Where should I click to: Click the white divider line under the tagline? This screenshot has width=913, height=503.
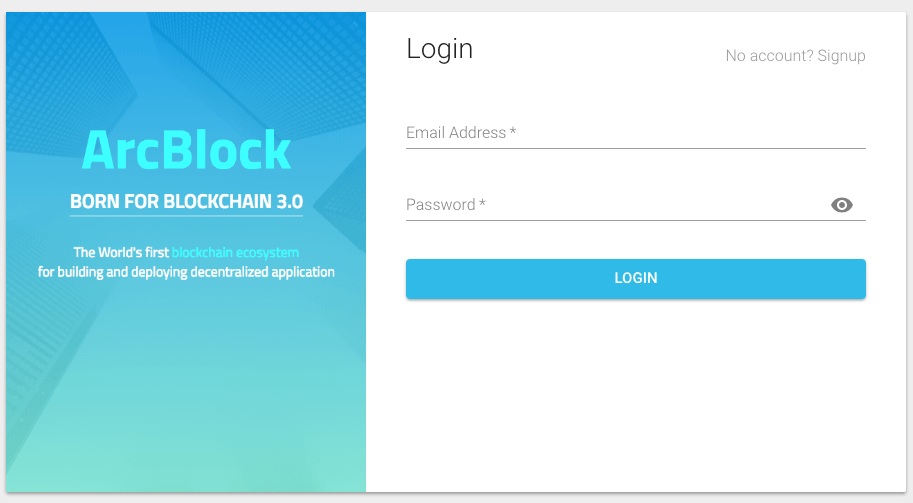pyautogui.click(x=186, y=216)
